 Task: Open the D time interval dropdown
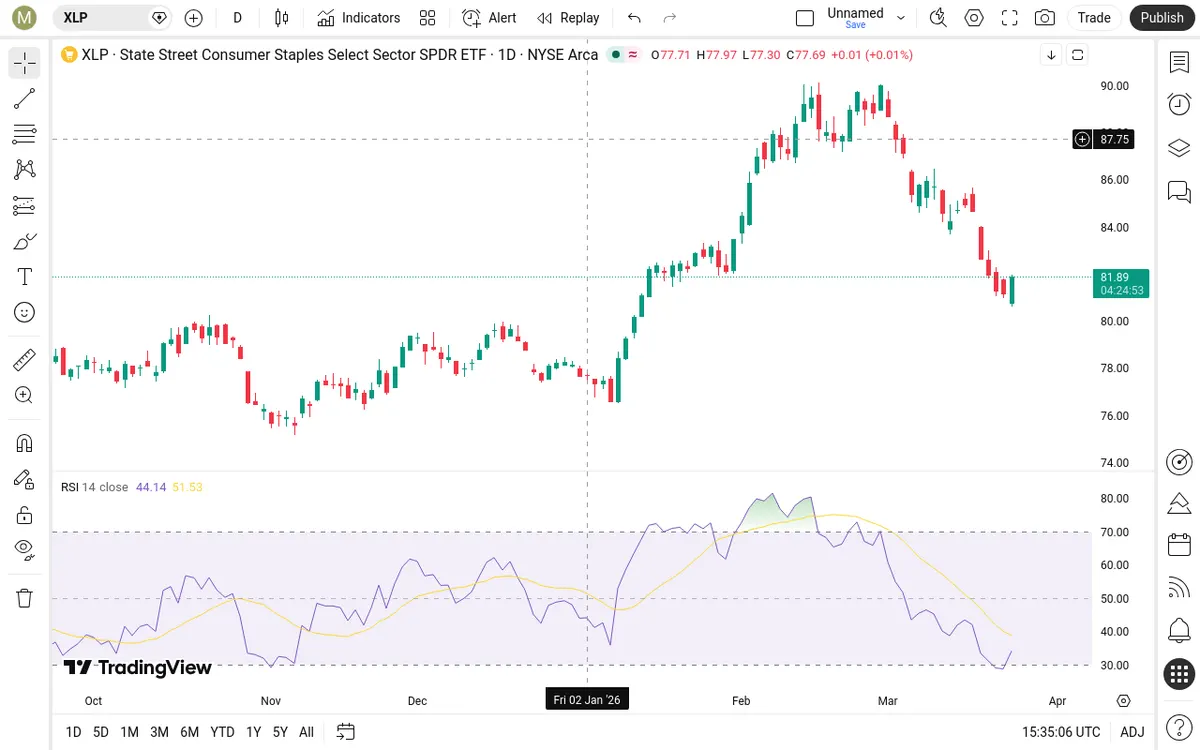click(x=237, y=18)
